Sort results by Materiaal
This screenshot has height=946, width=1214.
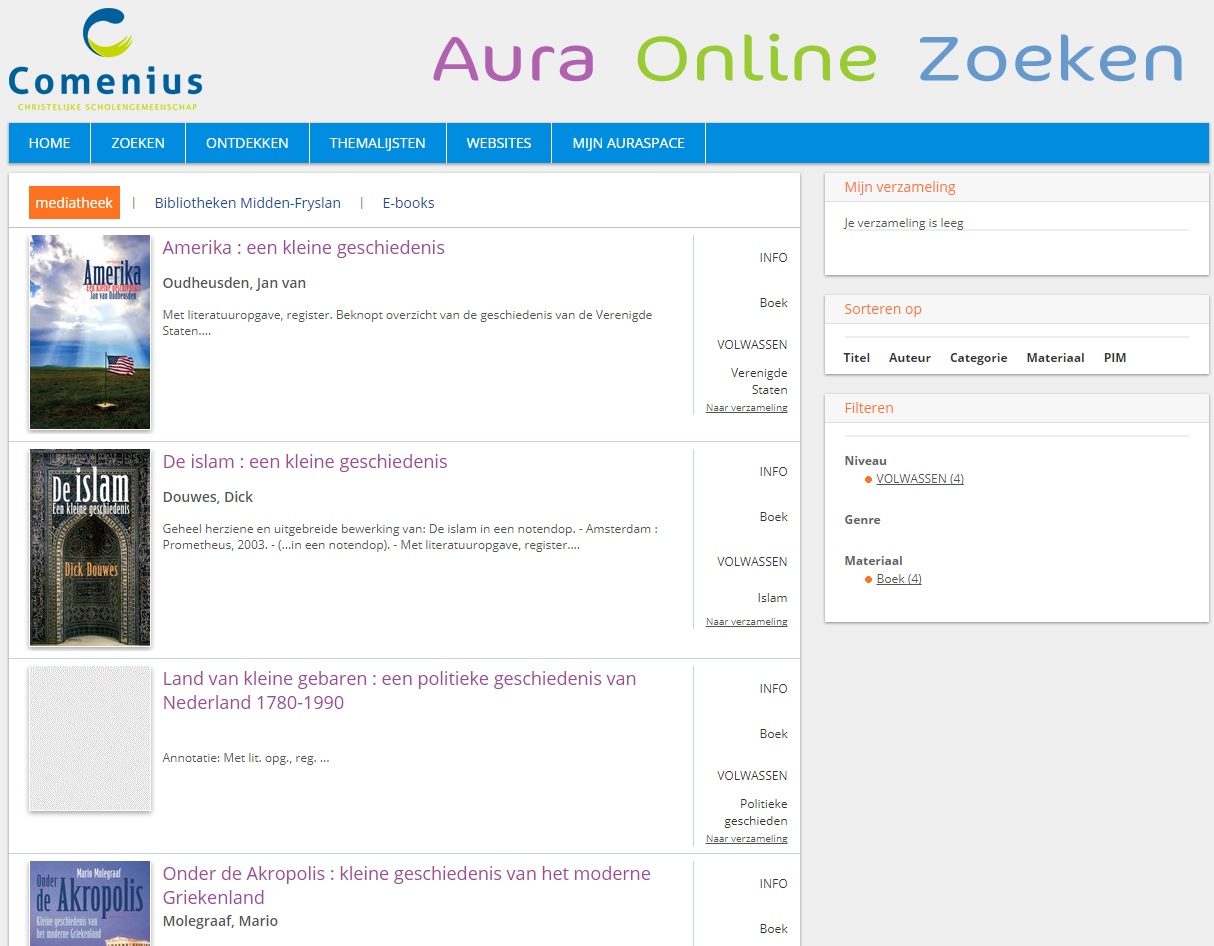(1055, 358)
